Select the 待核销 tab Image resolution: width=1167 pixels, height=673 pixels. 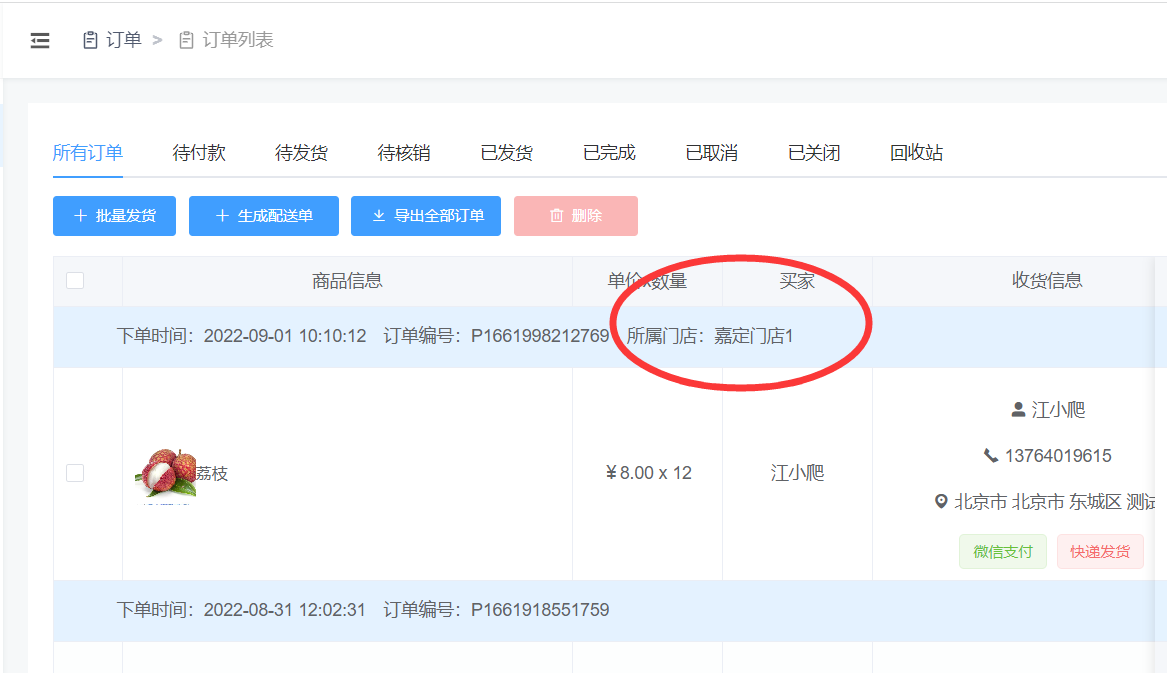pos(404,153)
